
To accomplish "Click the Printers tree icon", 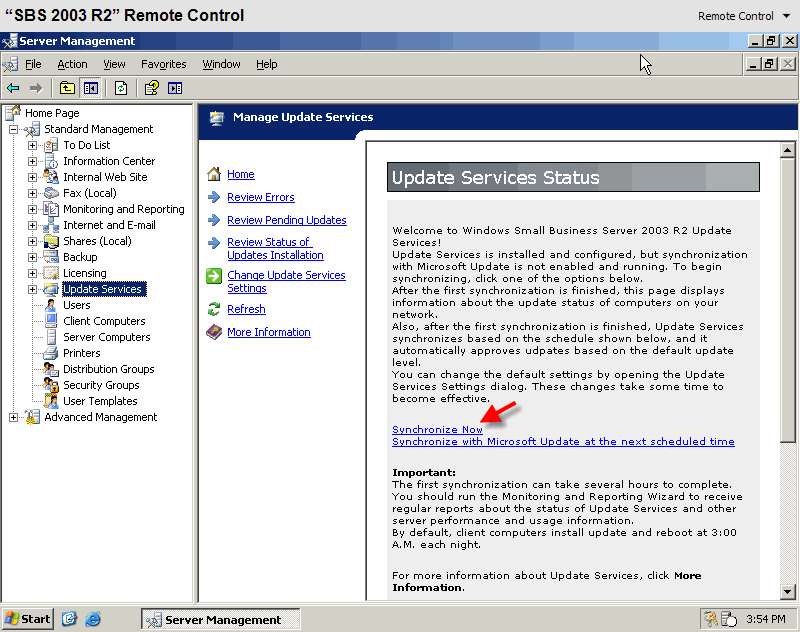I will 51,353.
